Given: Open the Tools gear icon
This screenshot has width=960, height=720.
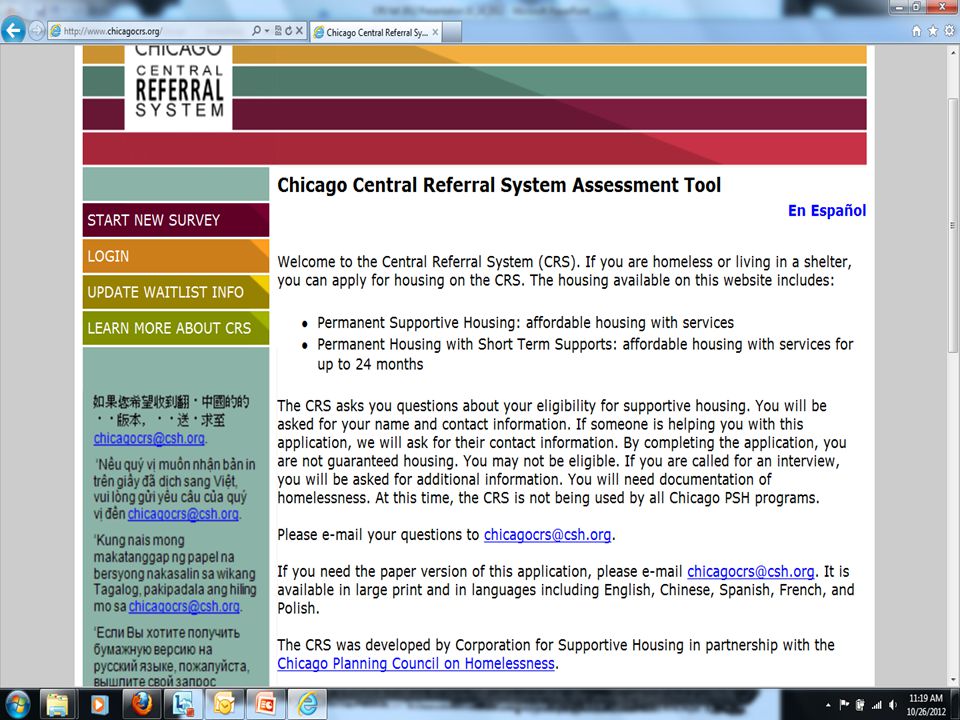Looking at the screenshot, I should (949, 31).
